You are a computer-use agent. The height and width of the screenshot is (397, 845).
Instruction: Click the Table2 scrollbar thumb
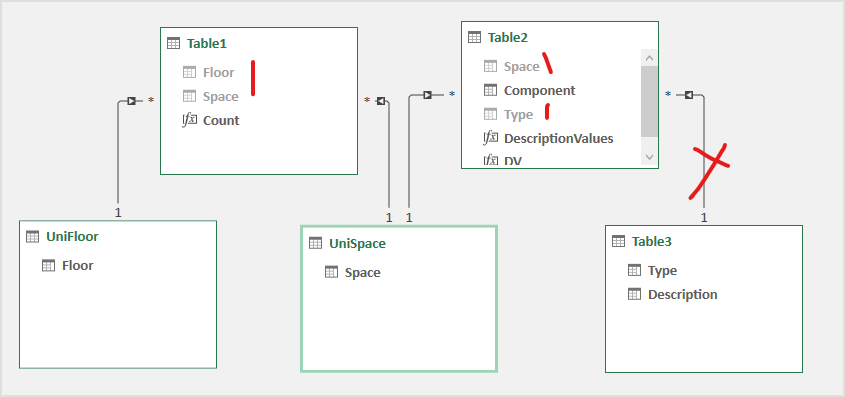tap(649, 101)
